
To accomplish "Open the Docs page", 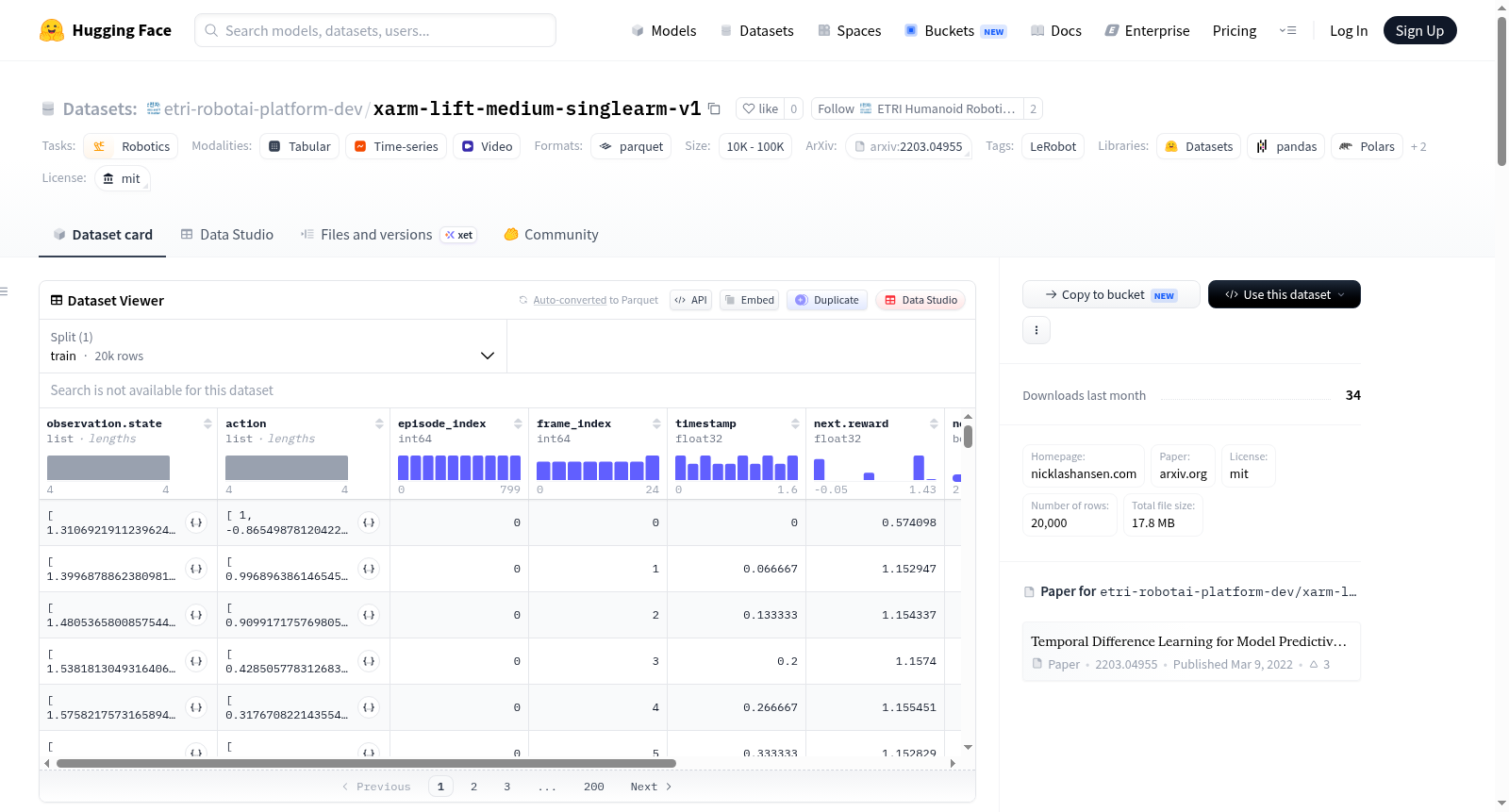I will coord(1055,30).
